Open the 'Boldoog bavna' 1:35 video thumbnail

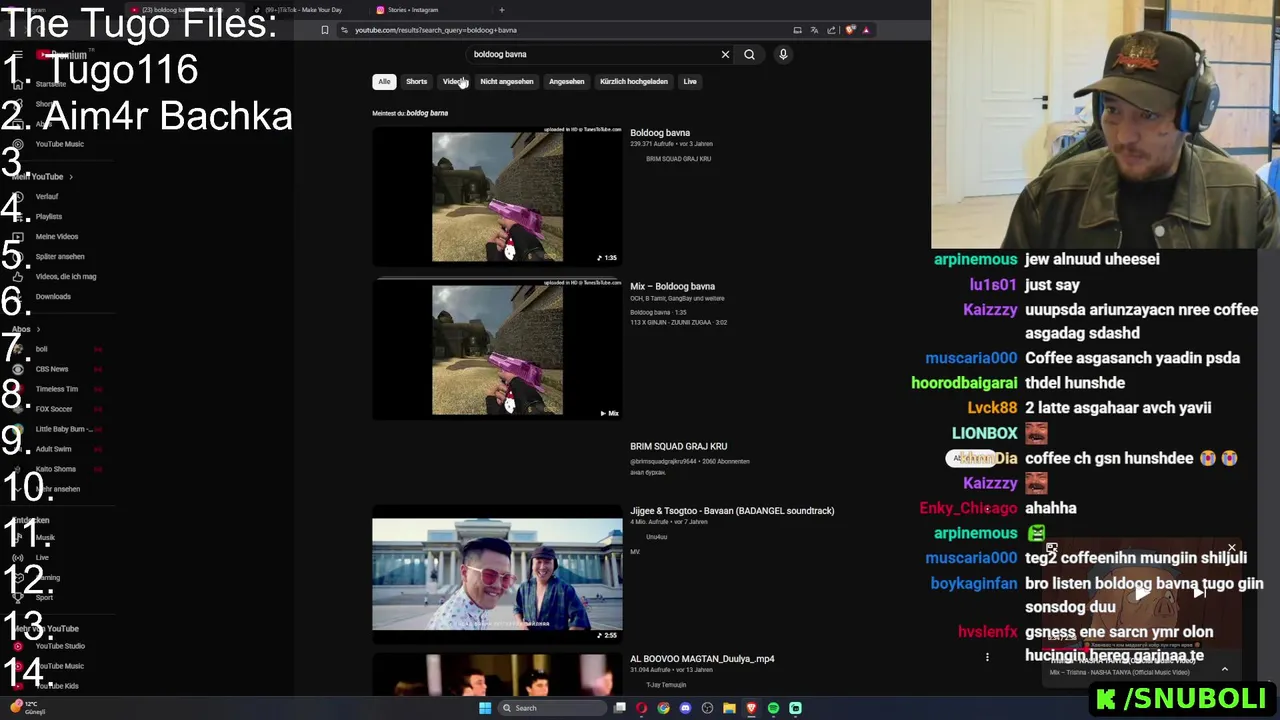click(x=497, y=197)
